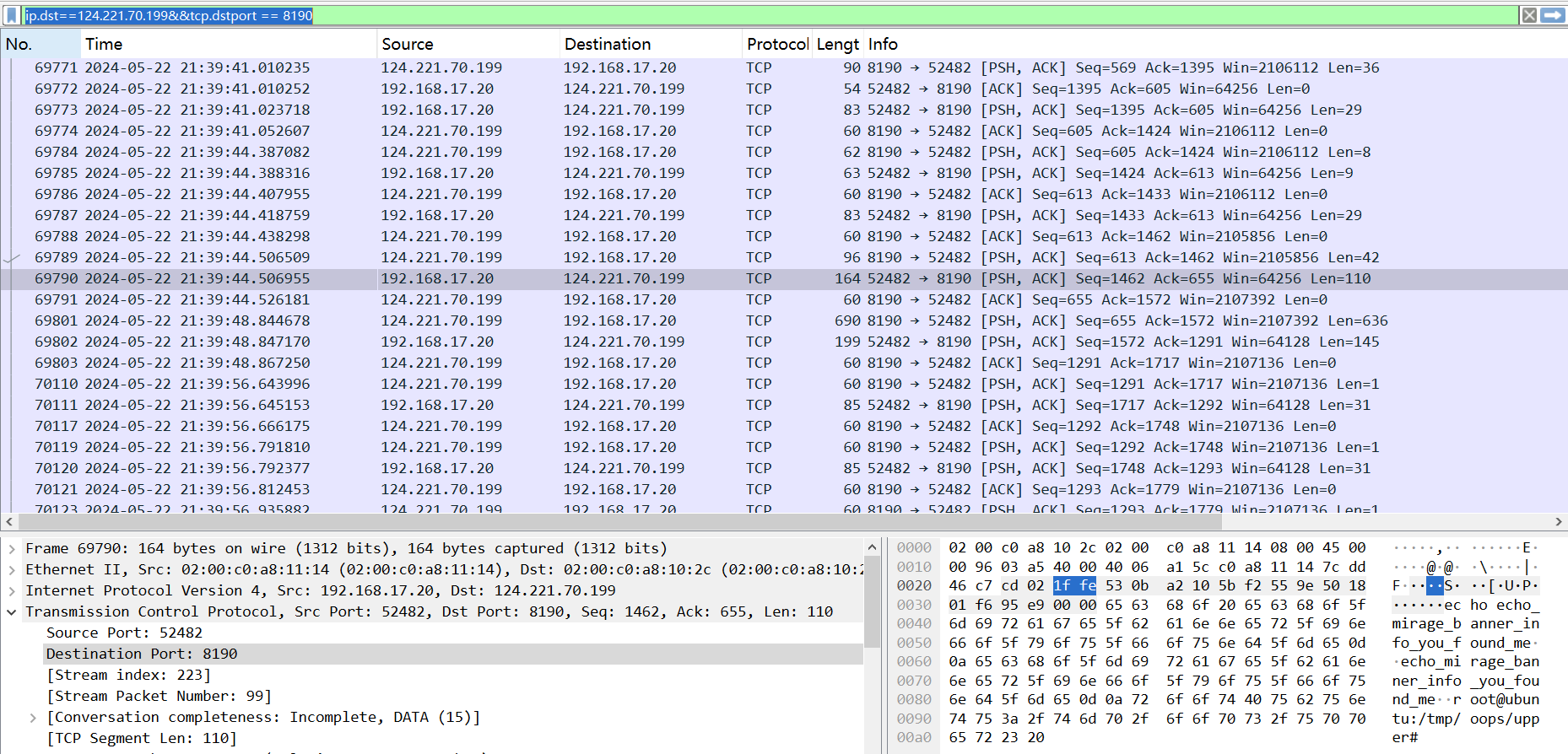Click inside the display filter text field

click(844, 15)
